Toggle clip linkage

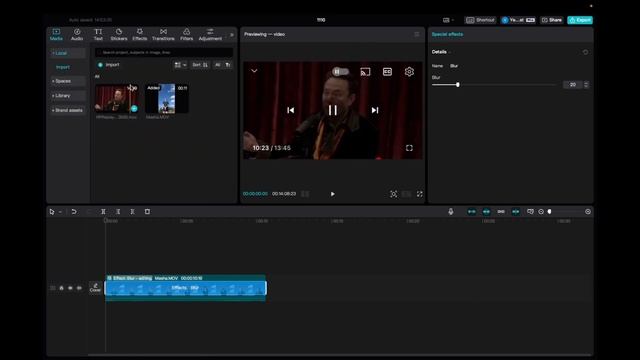[x=501, y=212]
